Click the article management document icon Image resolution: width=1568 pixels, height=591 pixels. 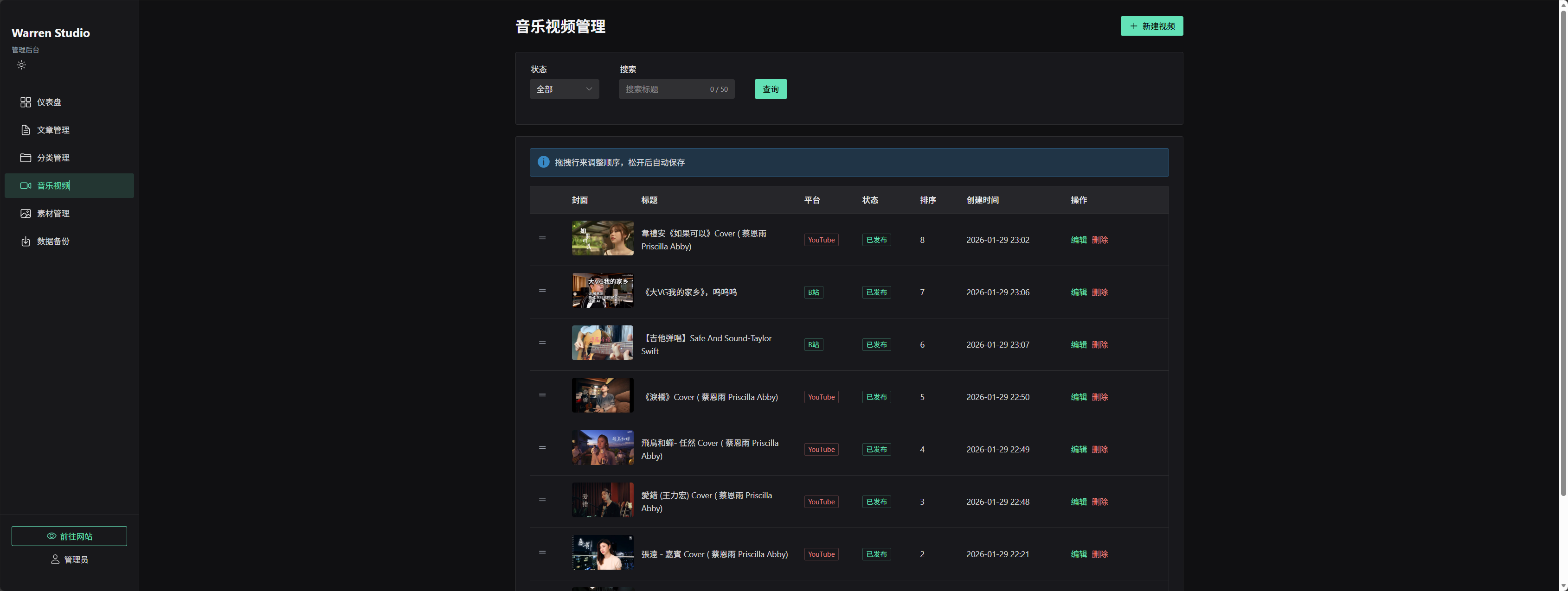(x=26, y=130)
